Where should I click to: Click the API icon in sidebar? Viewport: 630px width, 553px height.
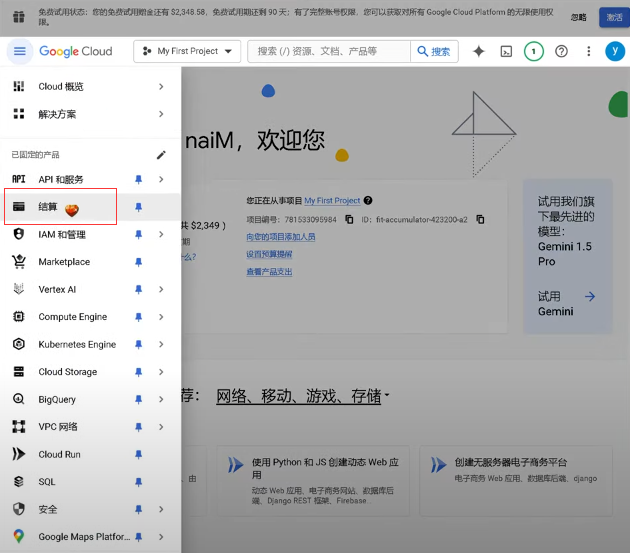tap(18, 179)
